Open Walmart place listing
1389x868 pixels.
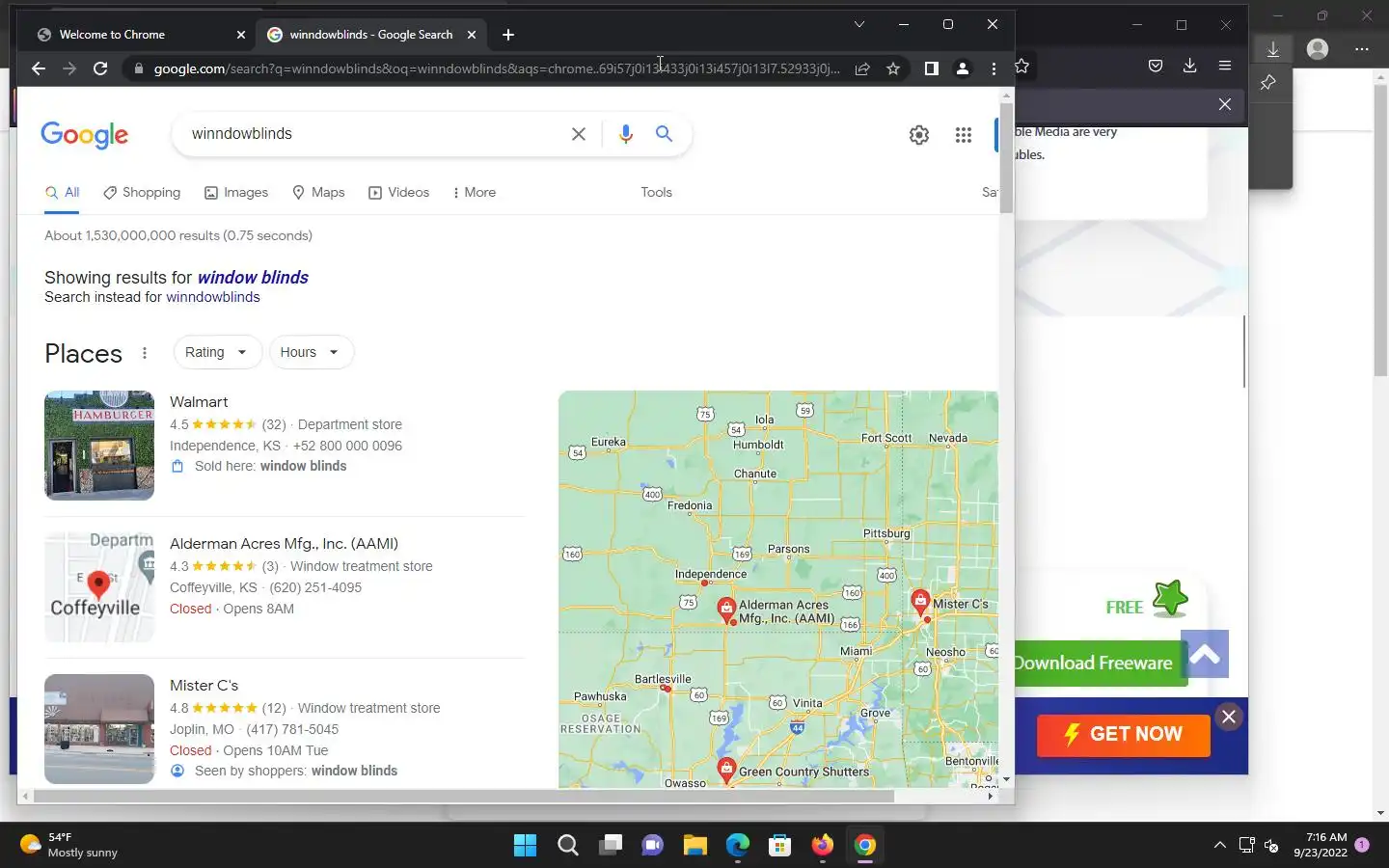pyautogui.click(x=199, y=402)
